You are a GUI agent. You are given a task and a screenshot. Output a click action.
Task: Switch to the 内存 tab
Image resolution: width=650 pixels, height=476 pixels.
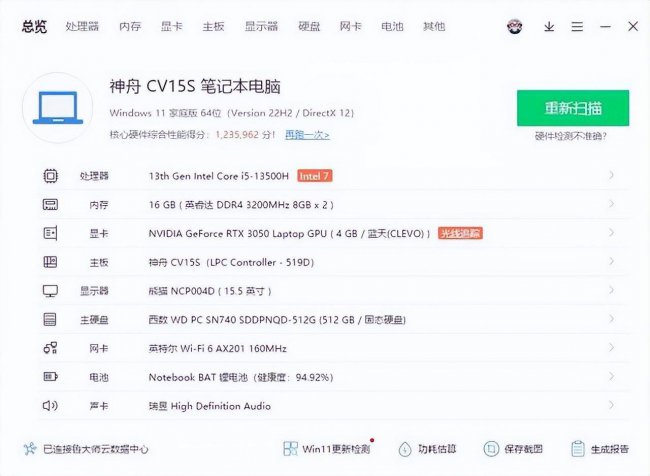[x=130, y=27]
